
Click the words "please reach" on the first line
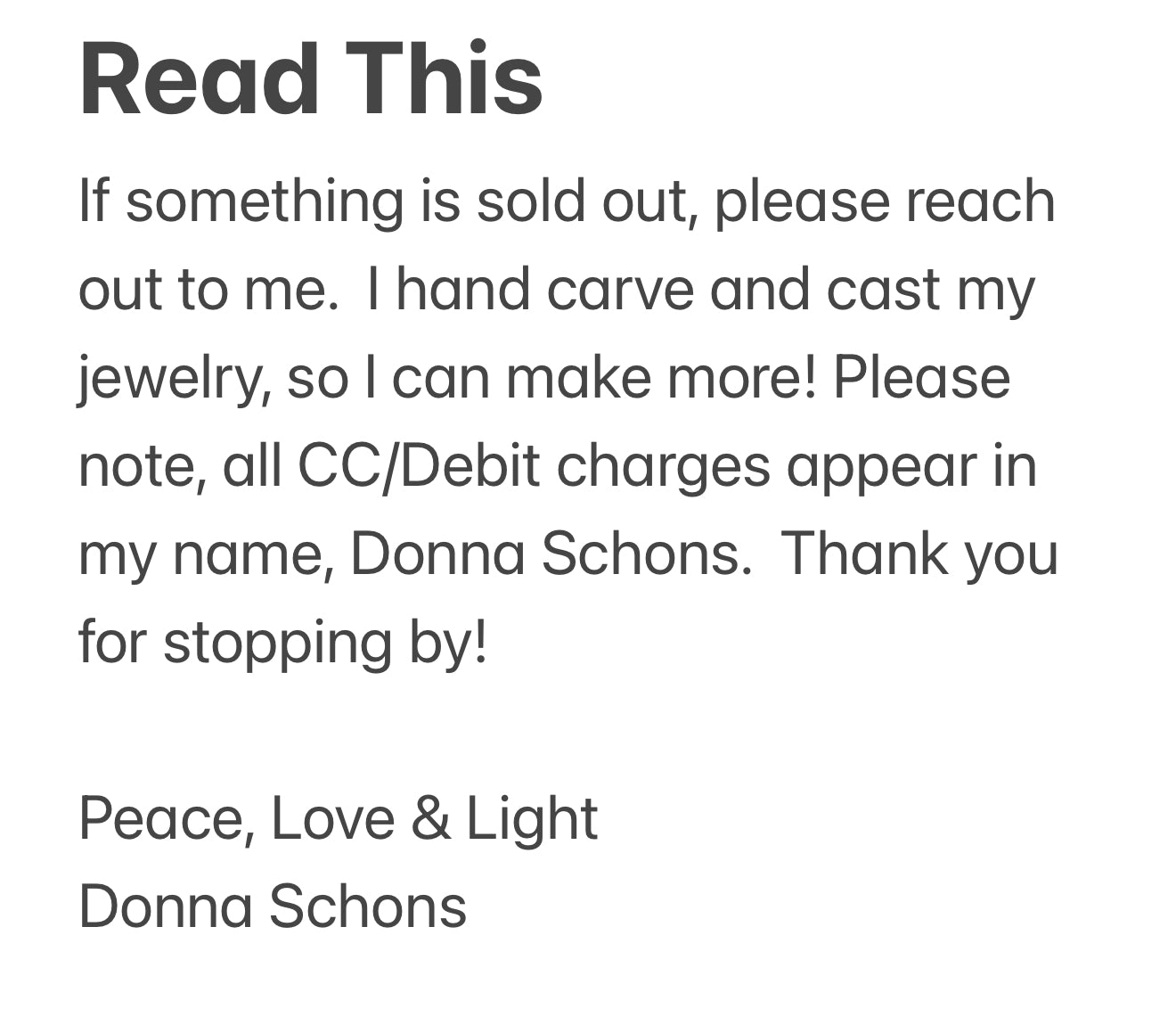tap(885, 201)
